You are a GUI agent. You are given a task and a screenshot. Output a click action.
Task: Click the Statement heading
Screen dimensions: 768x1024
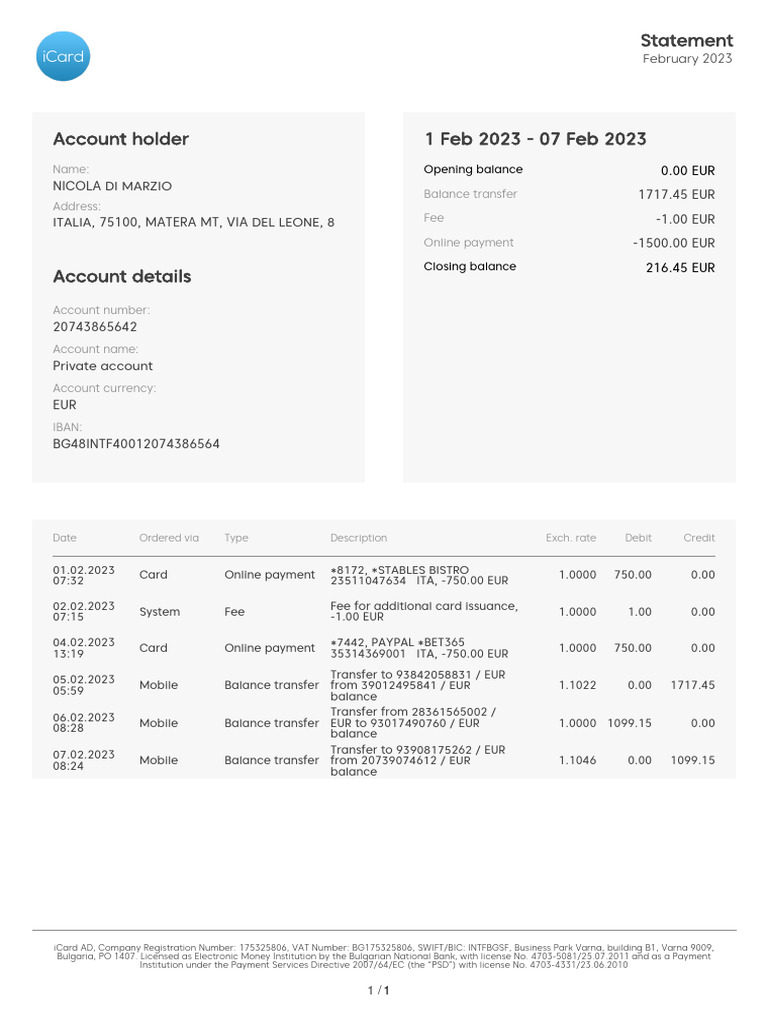[686, 41]
